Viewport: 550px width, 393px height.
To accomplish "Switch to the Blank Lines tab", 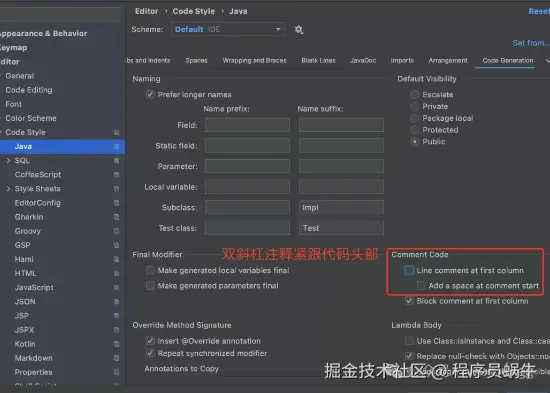I will [318, 61].
